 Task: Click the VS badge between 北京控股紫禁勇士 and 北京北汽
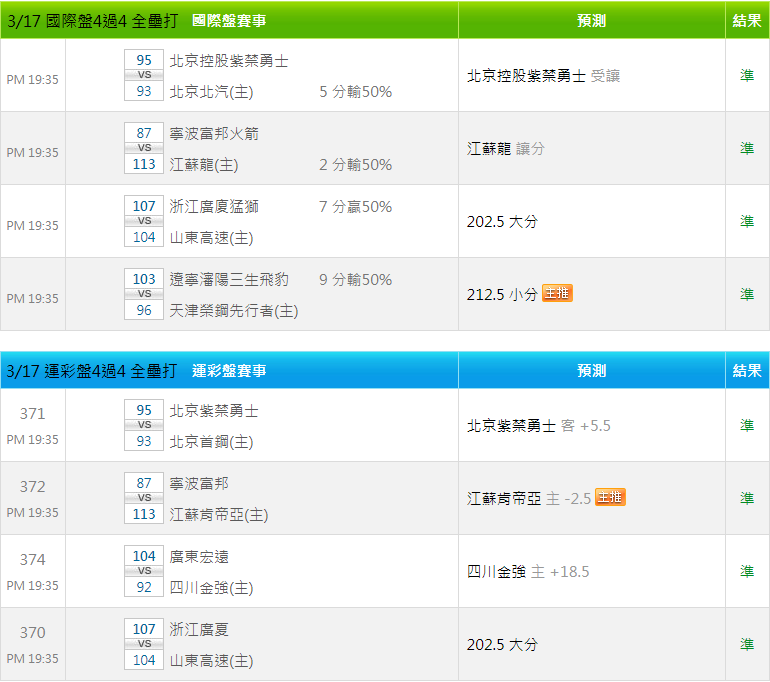tap(144, 75)
